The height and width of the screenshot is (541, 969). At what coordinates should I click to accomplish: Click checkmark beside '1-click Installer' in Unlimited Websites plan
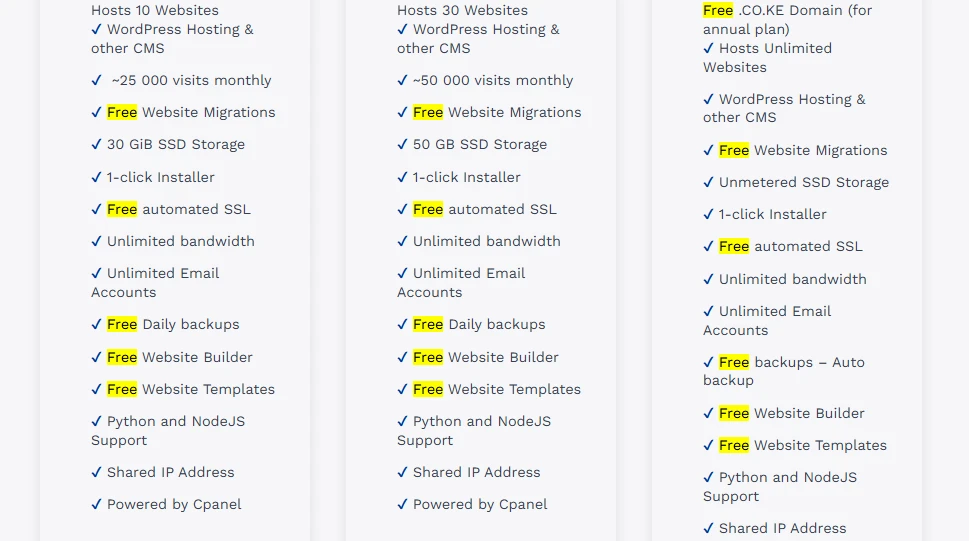tap(708, 215)
